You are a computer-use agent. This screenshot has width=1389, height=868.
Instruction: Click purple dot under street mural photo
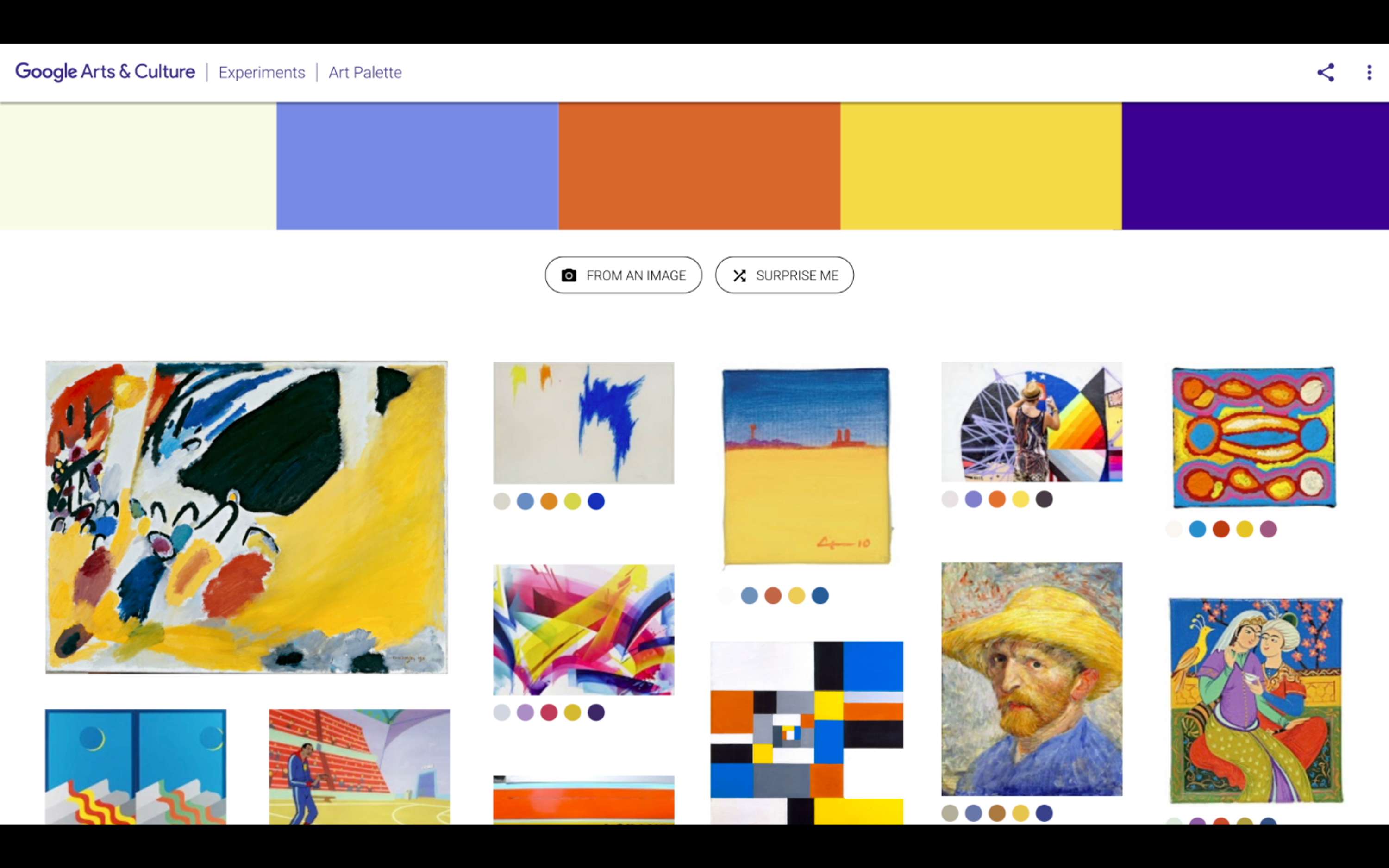click(973, 499)
